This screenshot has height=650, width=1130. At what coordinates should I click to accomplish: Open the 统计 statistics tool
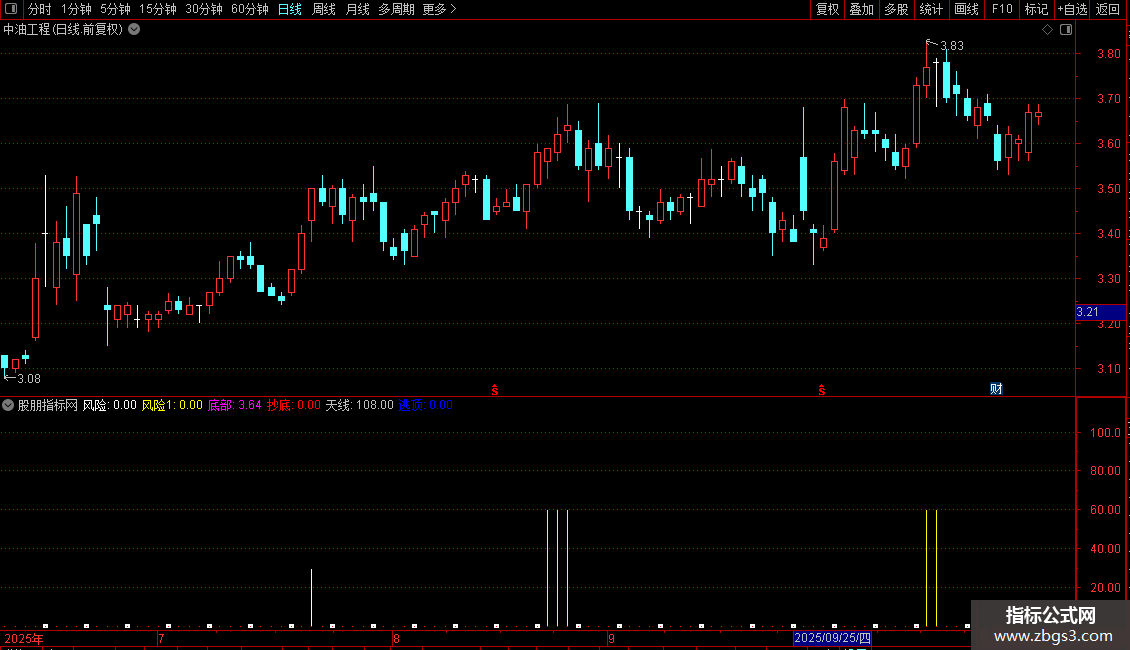point(930,9)
